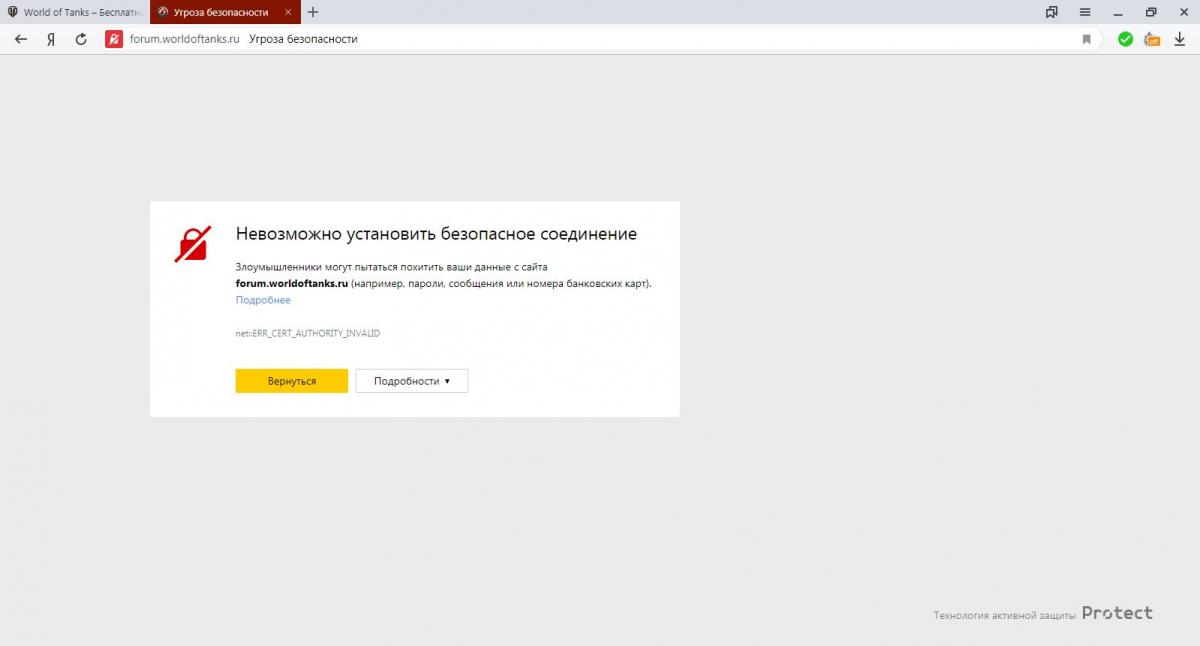
Task: Minimize the browser window
Action: click(x=1118, y=12)
